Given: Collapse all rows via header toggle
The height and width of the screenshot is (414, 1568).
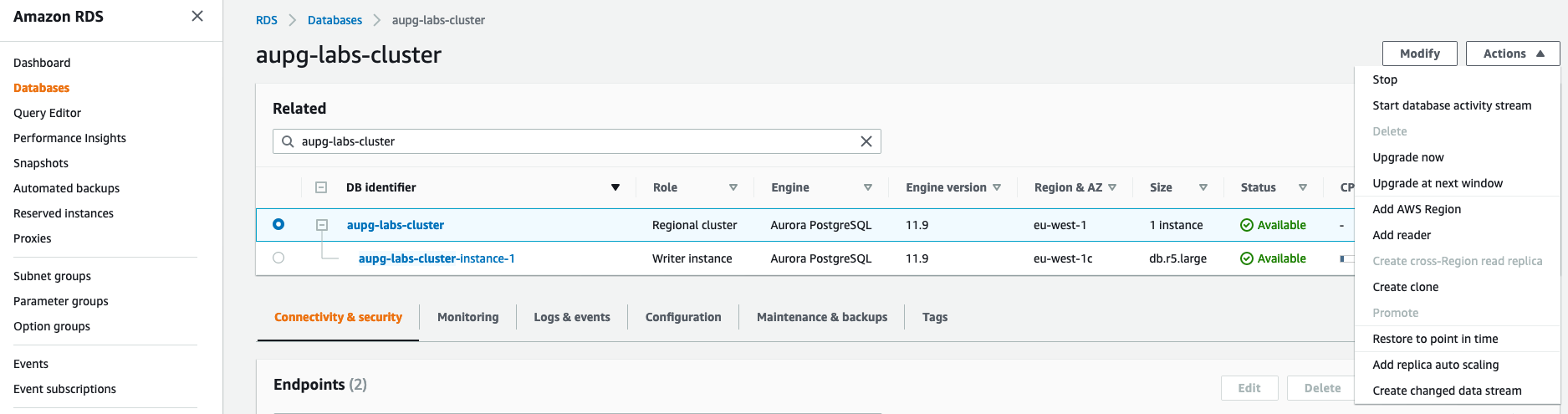Looking at the screenshot, I should click(x=321, y=187).
